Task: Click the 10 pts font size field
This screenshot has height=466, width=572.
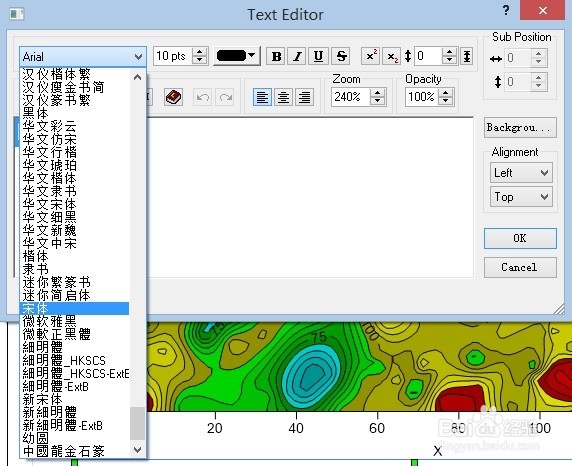Action: pyautogui.click(x=173, y=56)
